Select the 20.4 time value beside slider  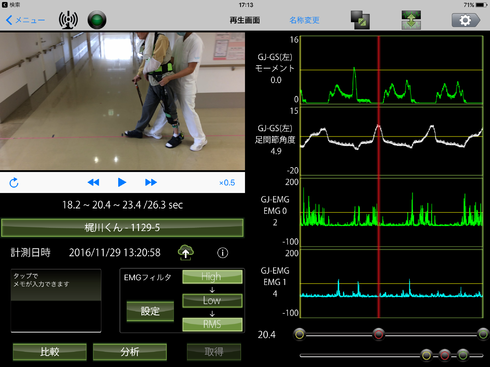pyautogui.click(x=267, y=334)
